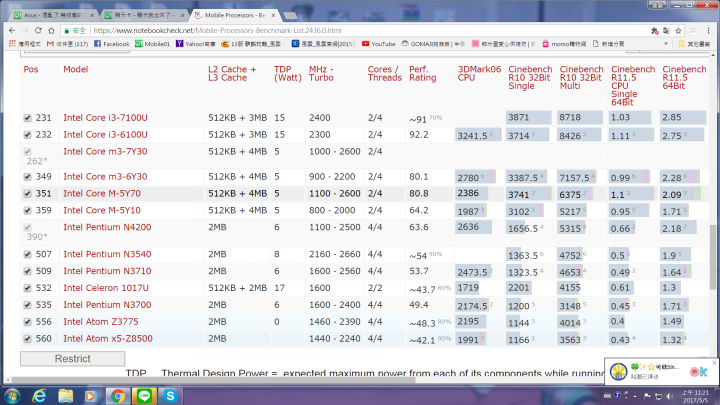Screen dimensions: 720x405
Task: Uncheck the Intel Pentium N3710 row checkbox
Action: 28,271
